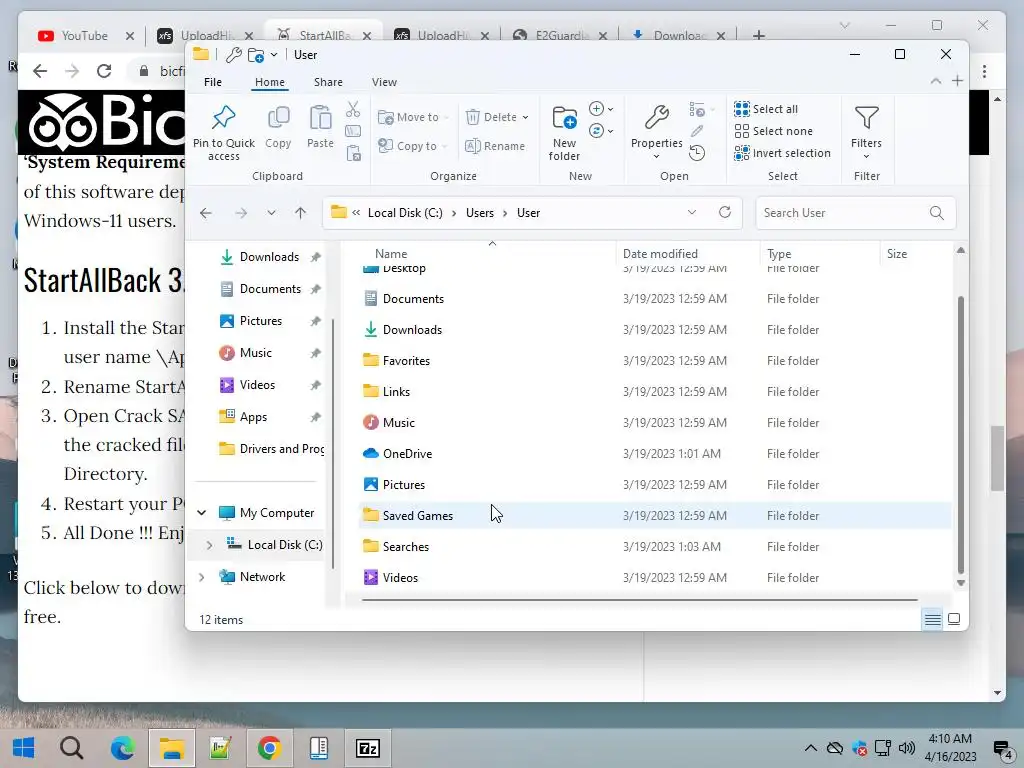
Task: Select the Saved Games folder
Action: click(655, 515)
